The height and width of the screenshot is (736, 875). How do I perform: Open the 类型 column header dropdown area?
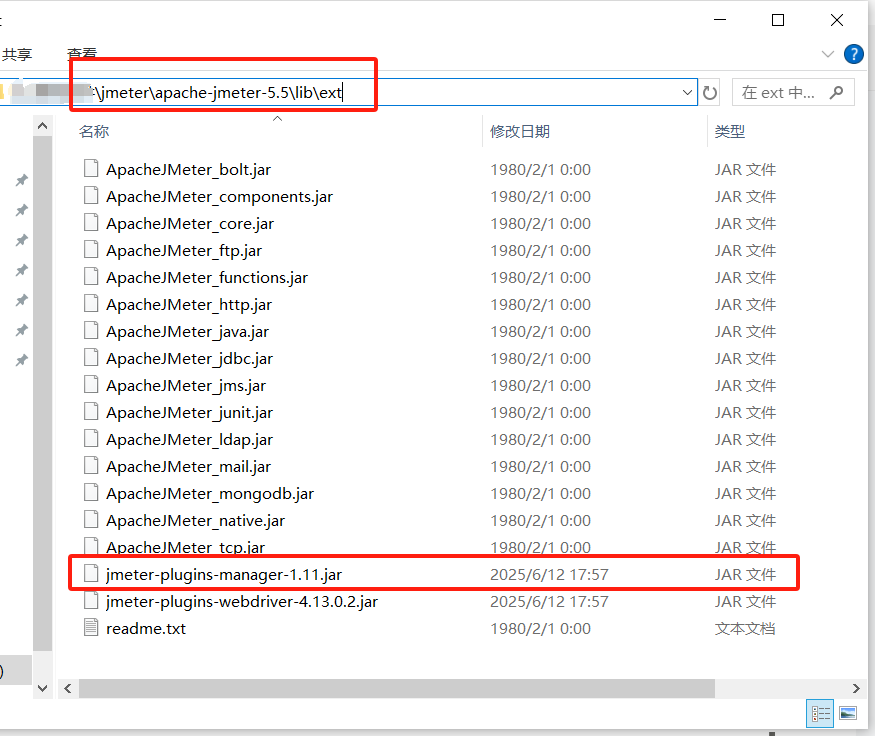[x=731, y=131]
